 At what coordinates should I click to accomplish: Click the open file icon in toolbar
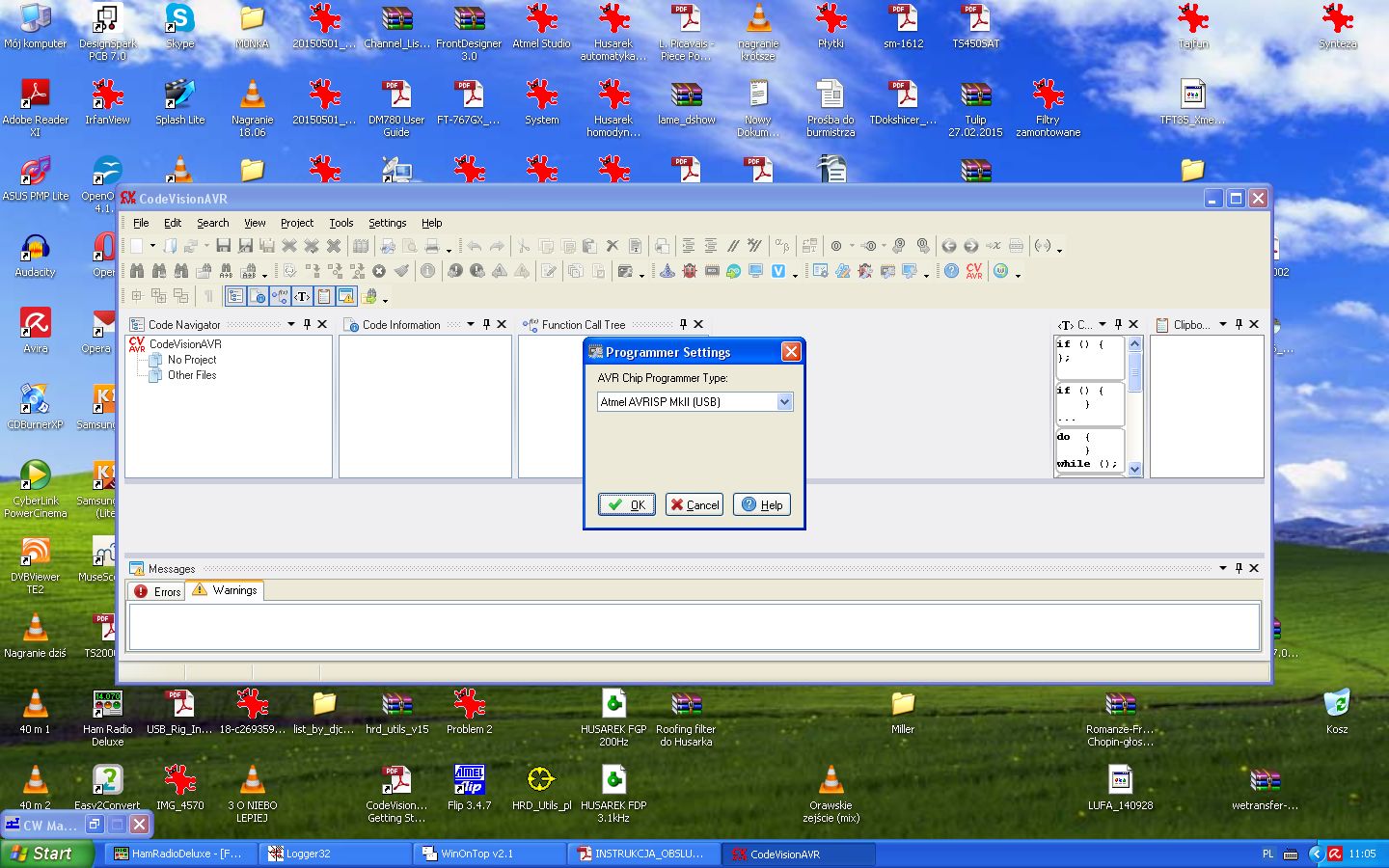click(x=171, y=246)
